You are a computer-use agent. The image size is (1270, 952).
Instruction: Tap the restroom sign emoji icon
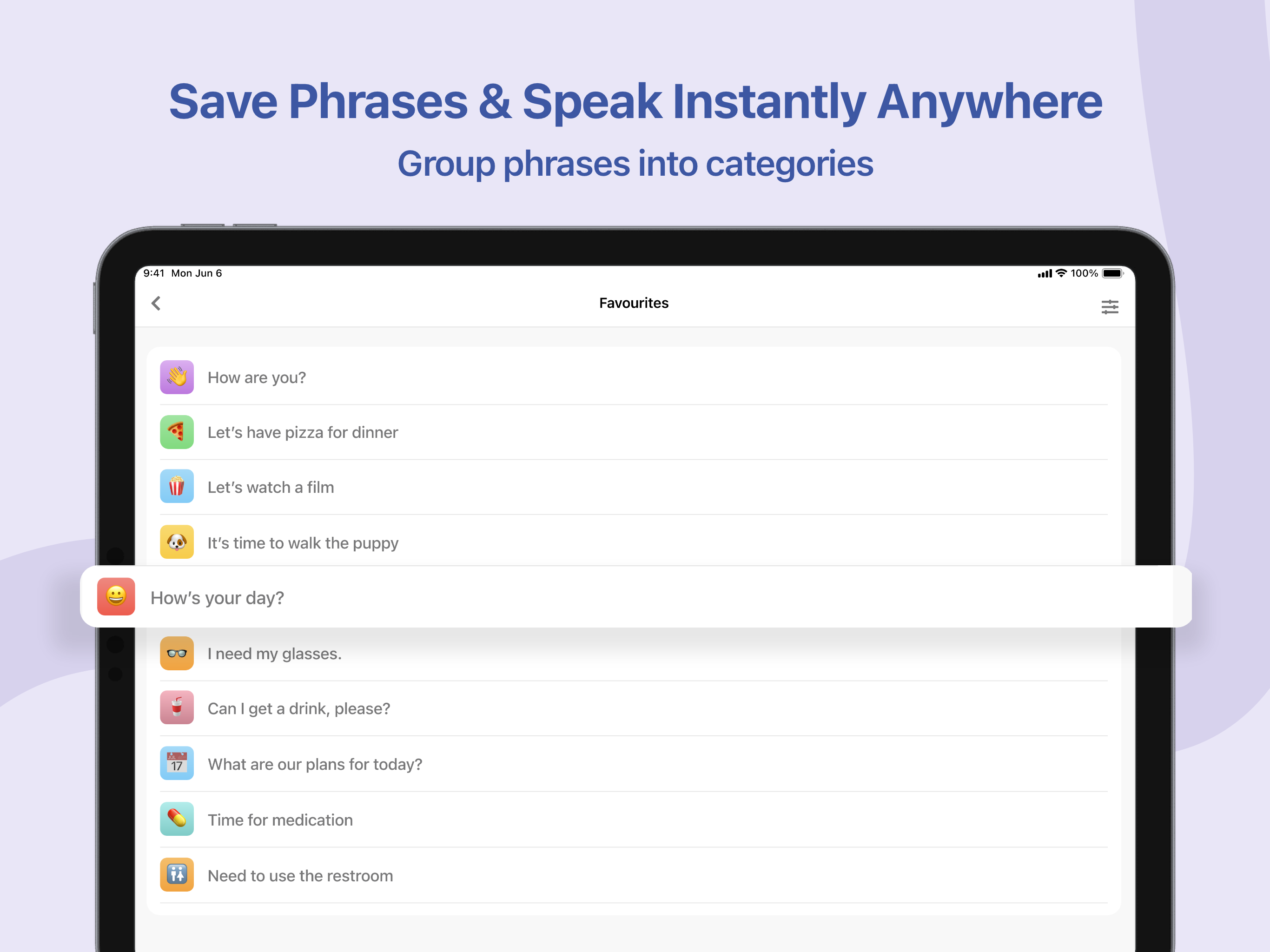(x=177, y=874)
